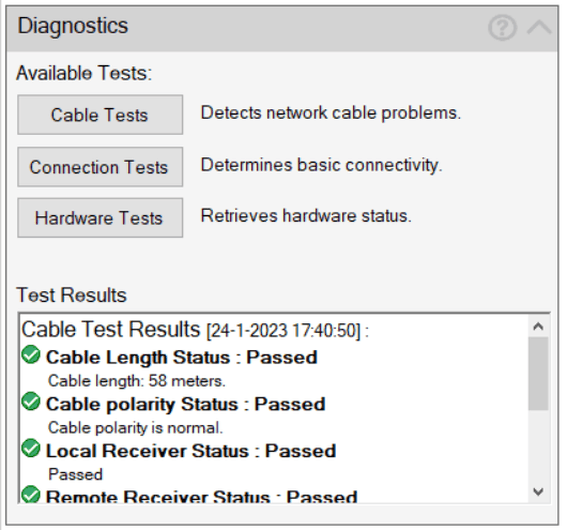The image size is (567, 530).
Task: Collapse the Diagnostics panel with the chevron
Action: click(x=539, y=27)
